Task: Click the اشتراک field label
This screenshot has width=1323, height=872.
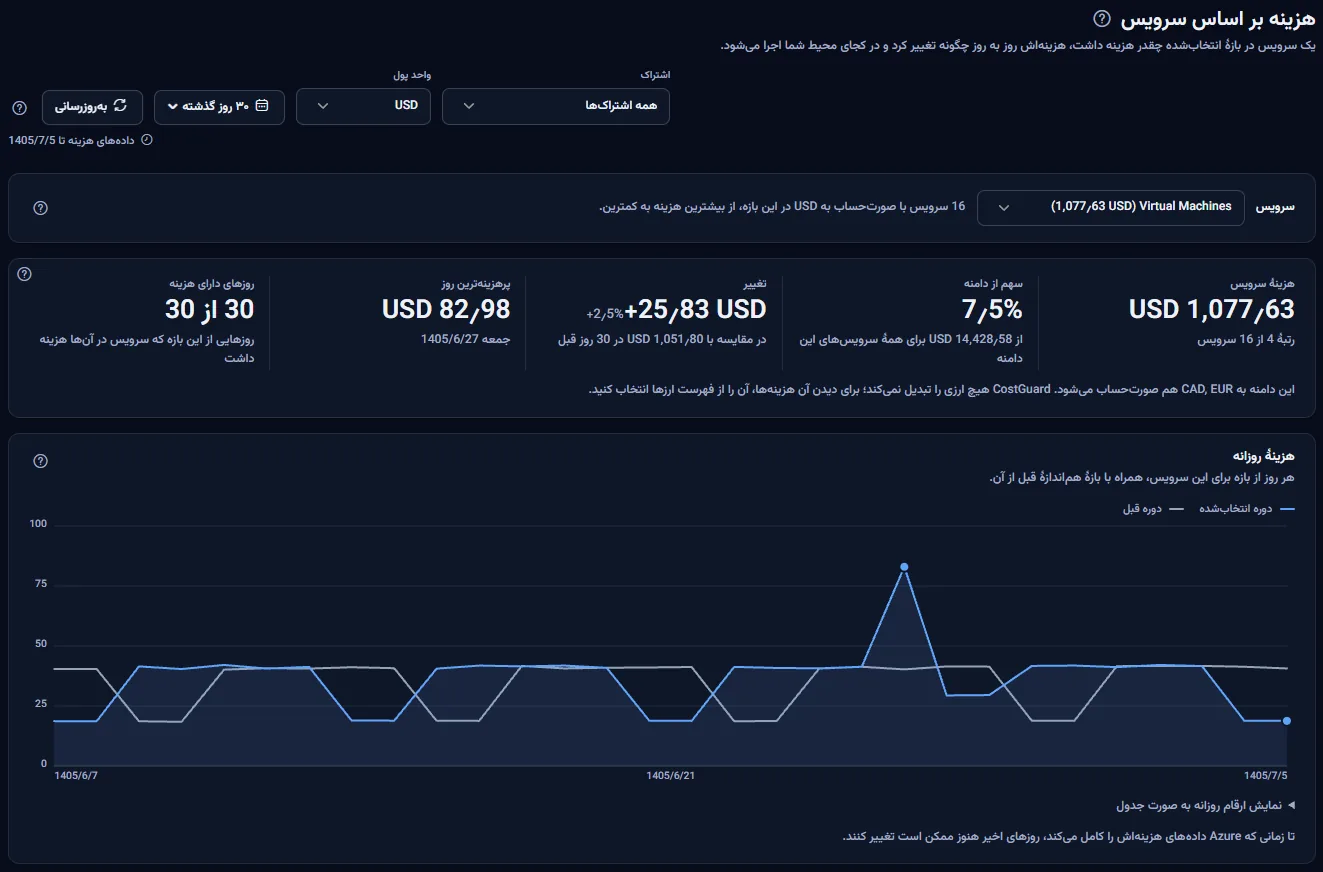Action: pos(655,75)
